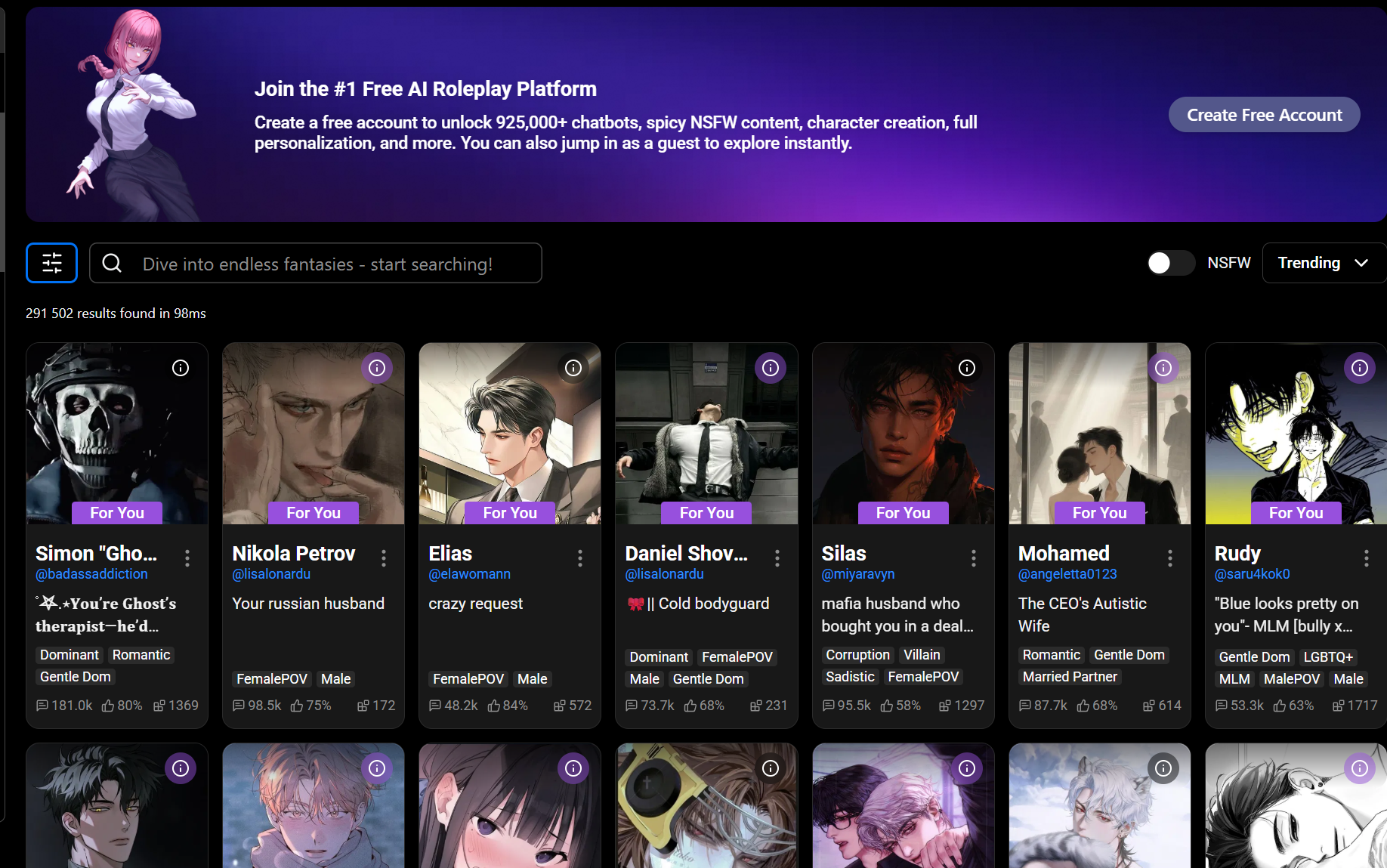Click thumbs-up icon on Nikola Petrov card
Viewport: 1387px width, 868px height.
297,706
